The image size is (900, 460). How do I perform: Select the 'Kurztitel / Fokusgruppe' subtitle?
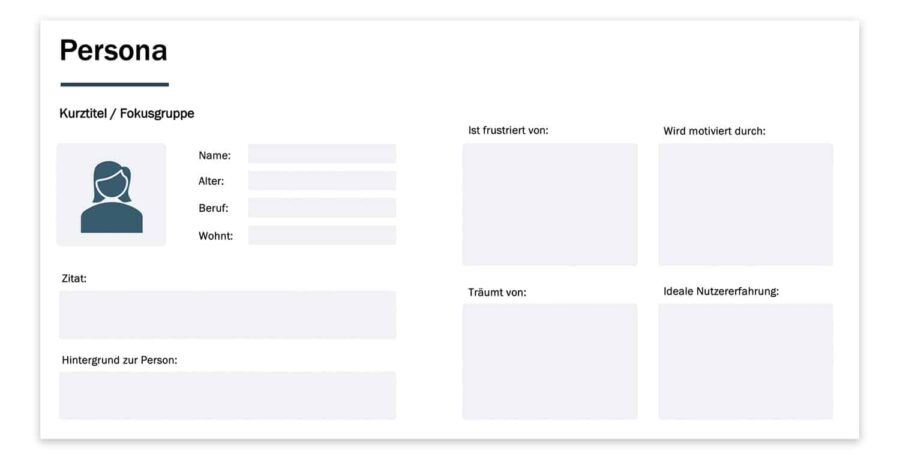(x=126, y=114)
